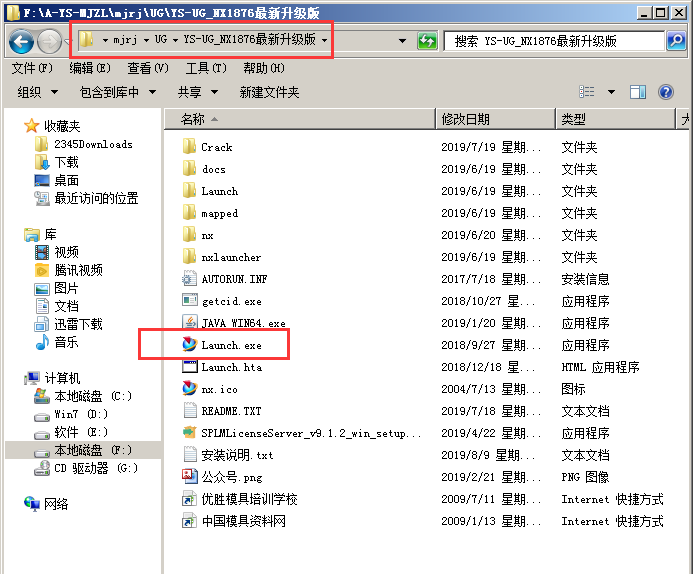Select the SPLMLicenseServer setup file icon
The image size is (693, 574).
coord(190,432)
